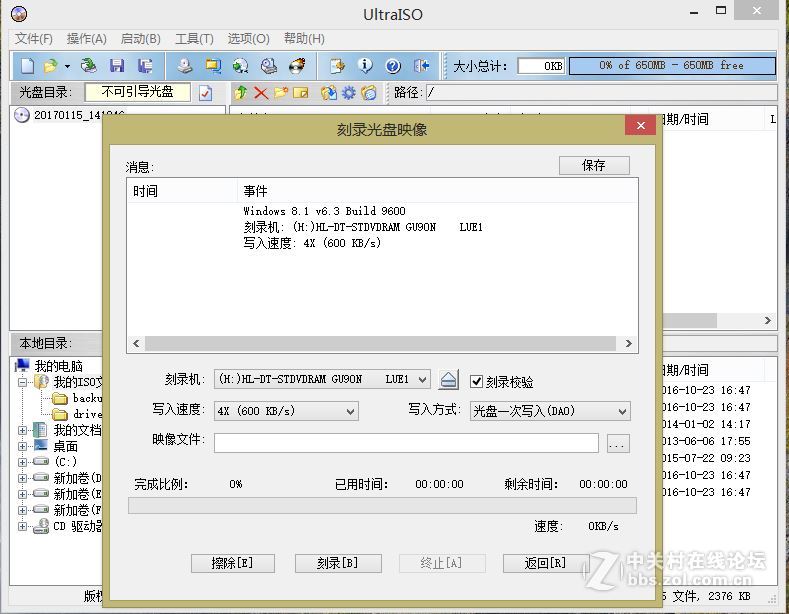The height and width of the screenshot is (614, 789).
Task: Click the Make CD/DVD image icon
Action: (185, 66)
